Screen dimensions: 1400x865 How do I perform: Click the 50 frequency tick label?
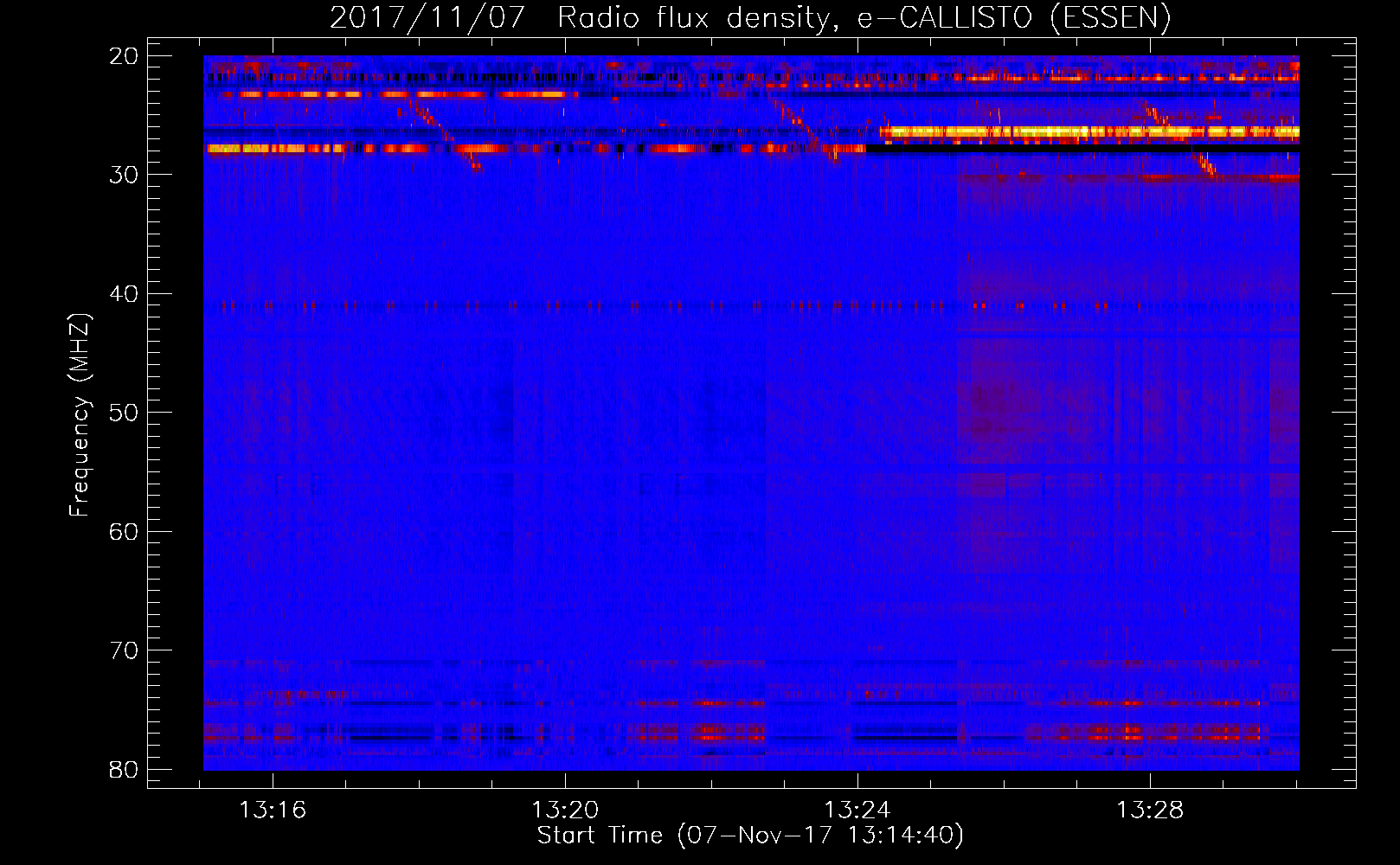(x=124, y=413)
